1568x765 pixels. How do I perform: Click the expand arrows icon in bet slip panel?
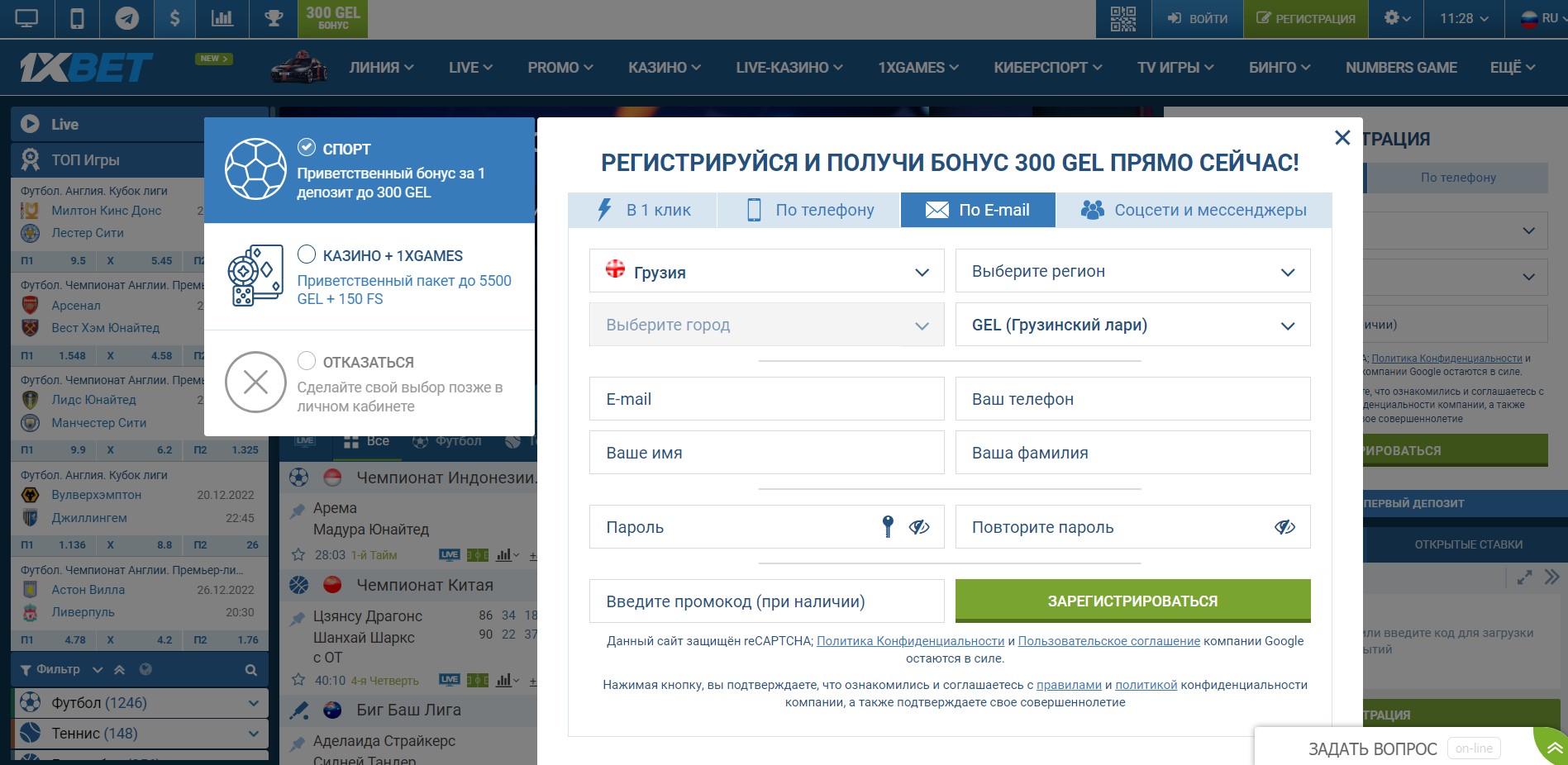tap(1525, 577)
